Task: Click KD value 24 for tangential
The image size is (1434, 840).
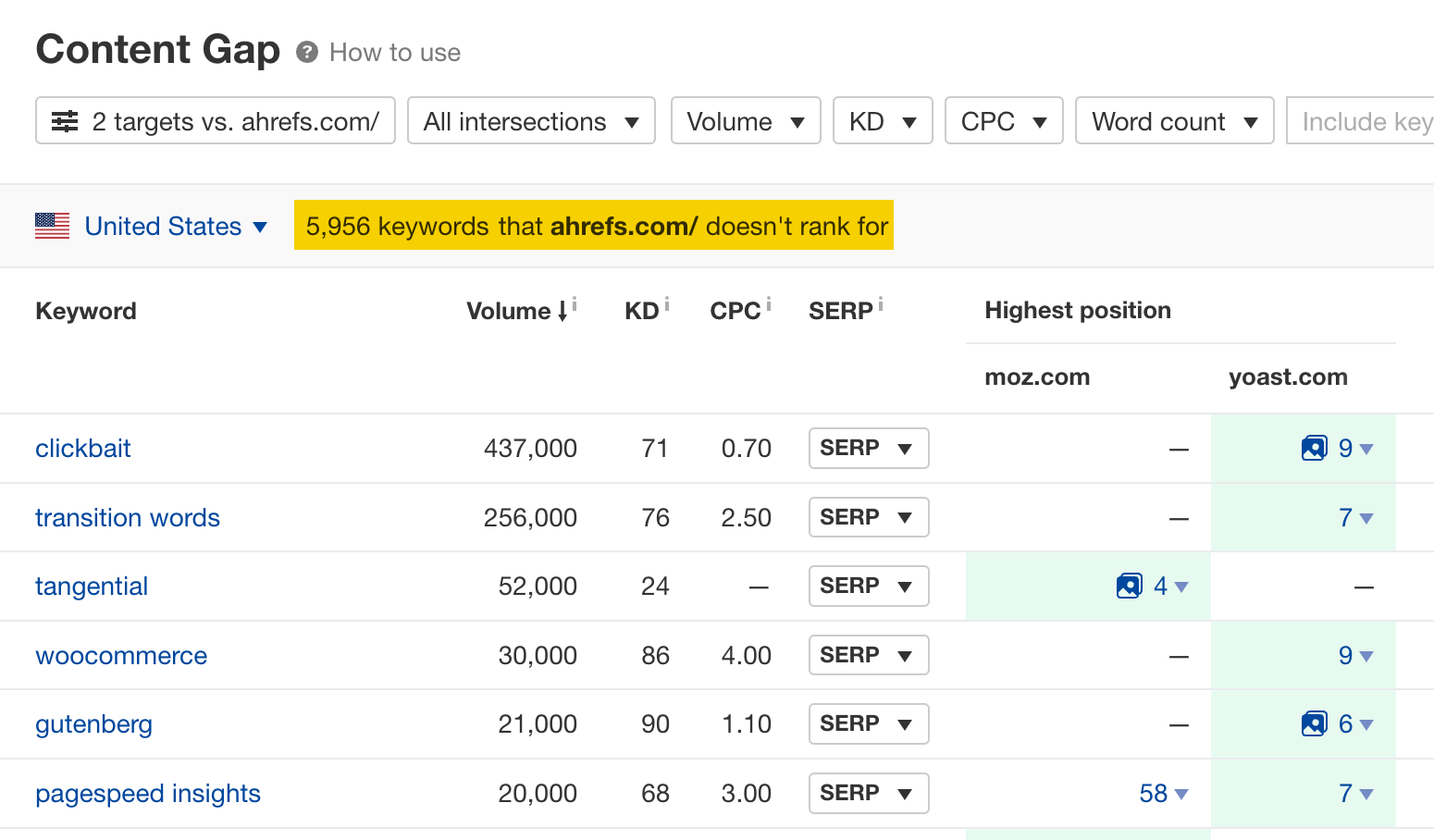Action: 655,587
